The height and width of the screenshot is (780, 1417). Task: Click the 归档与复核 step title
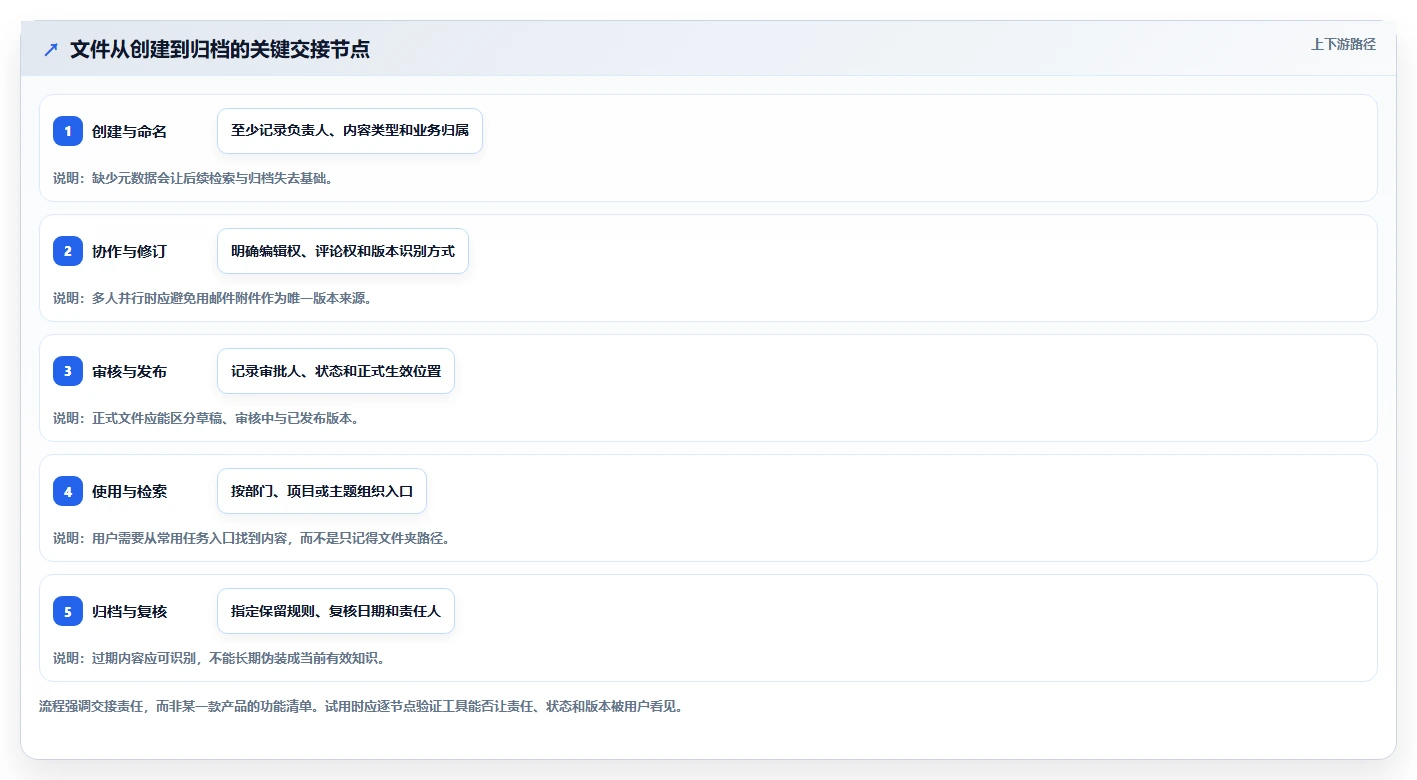tap(129, 611)
